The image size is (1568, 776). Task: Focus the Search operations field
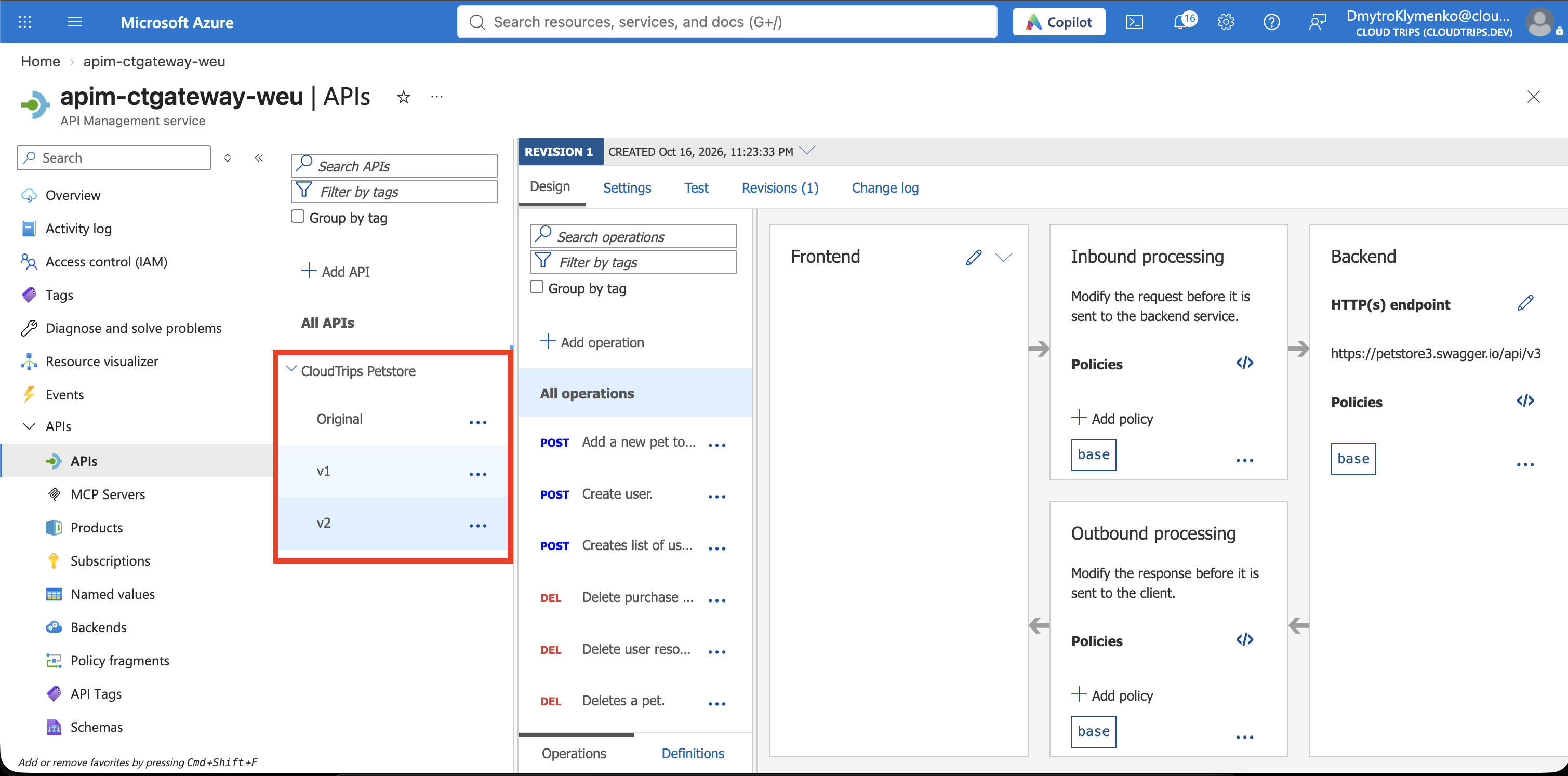(634, 236)
